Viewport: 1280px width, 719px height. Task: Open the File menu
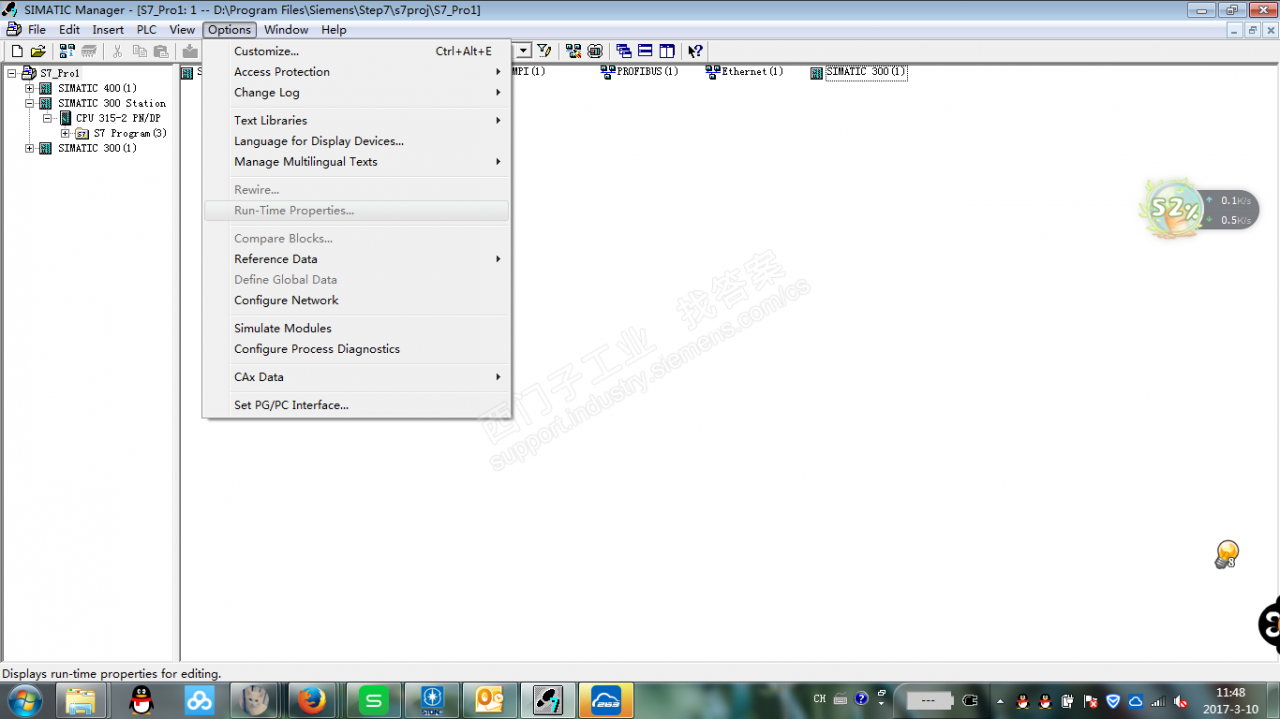pos(37,30)
